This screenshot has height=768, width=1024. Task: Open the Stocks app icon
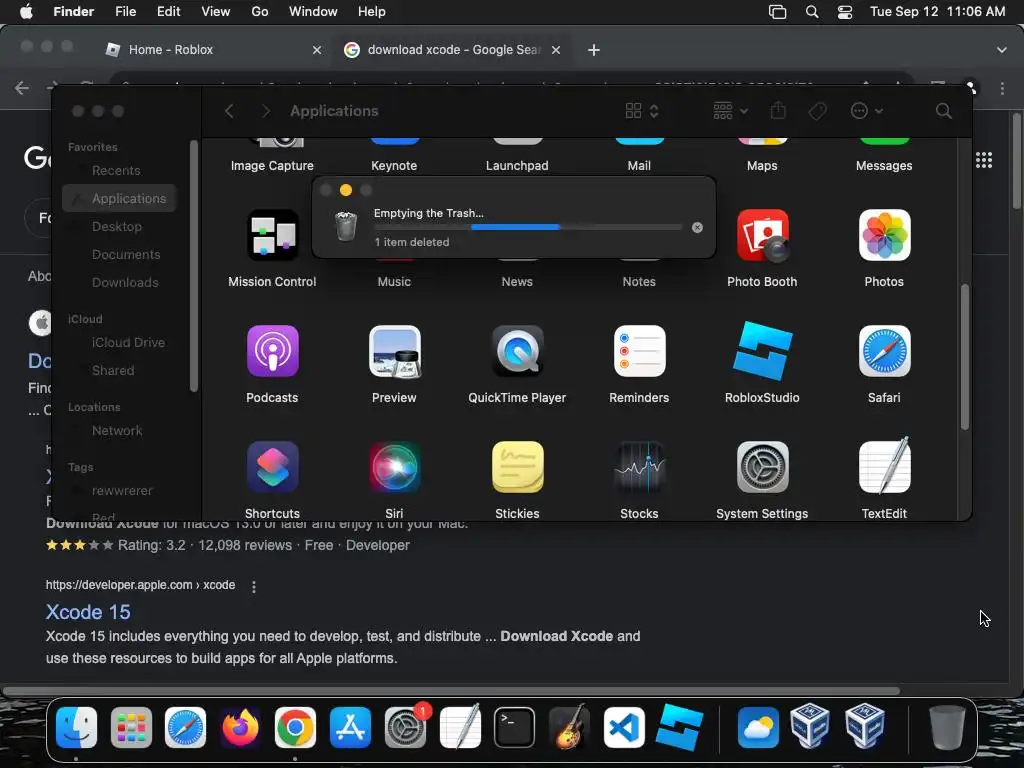coord(639,467)
